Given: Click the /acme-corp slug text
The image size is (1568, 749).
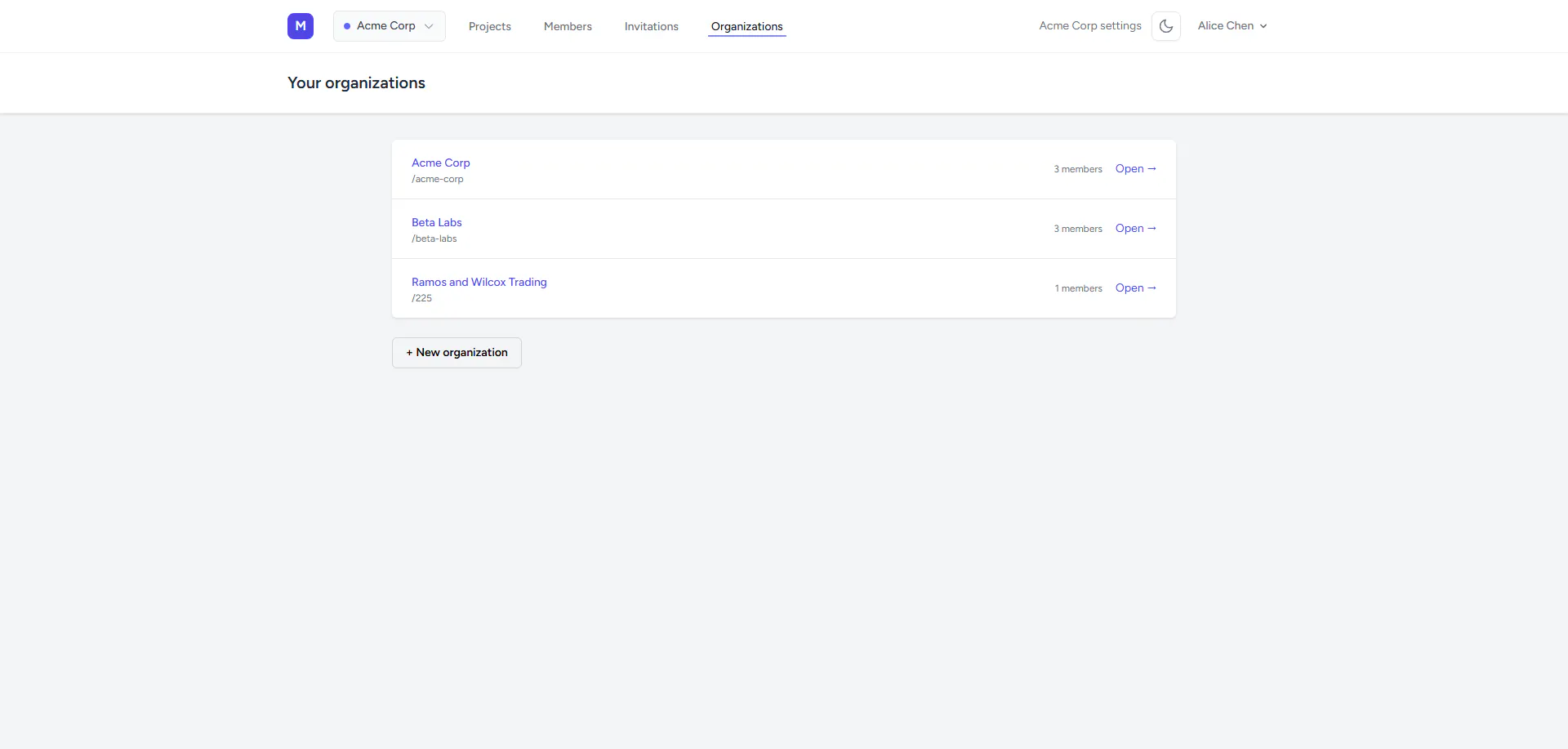Looking at the screenshot, I should coord(438,179).
